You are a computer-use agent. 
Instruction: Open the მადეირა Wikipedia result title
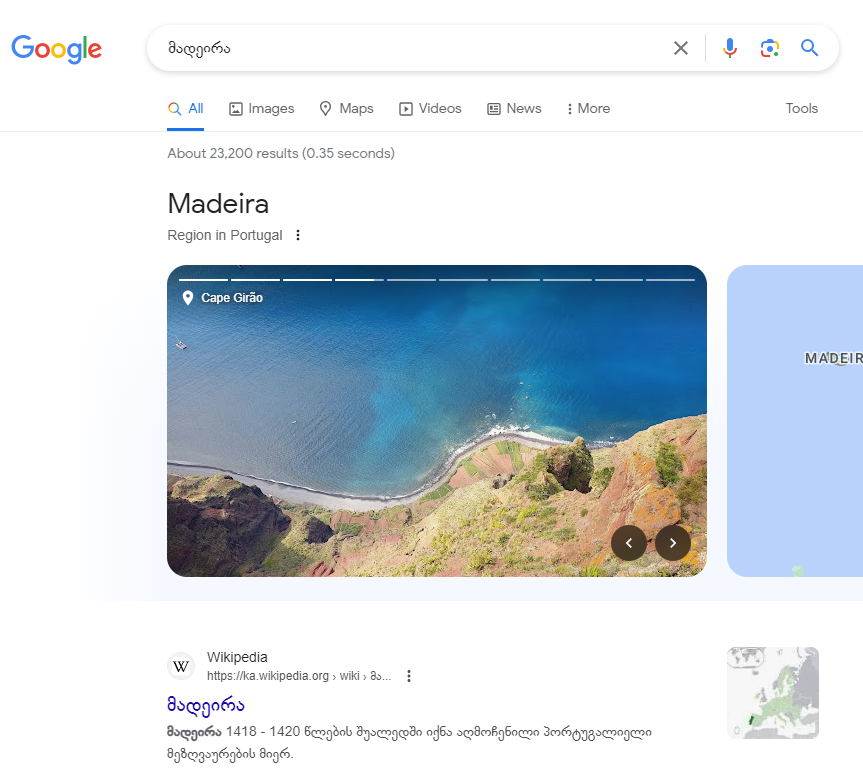click(206, 705)
